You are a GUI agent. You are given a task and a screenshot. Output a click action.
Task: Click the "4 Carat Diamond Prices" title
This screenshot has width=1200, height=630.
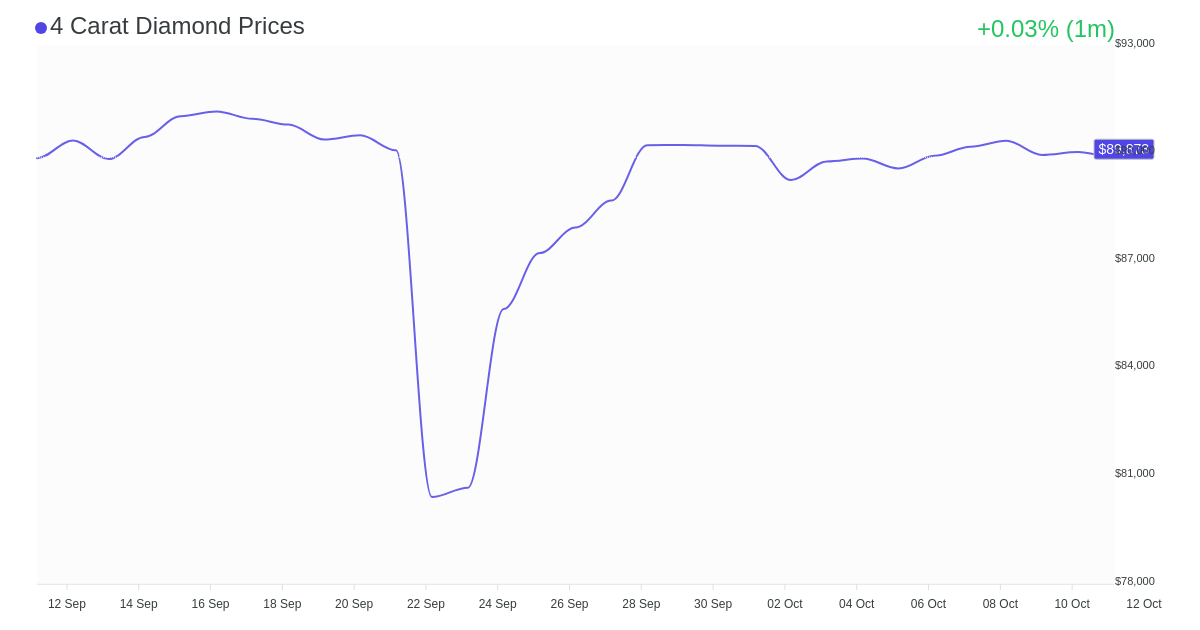[x=177, y=26]
